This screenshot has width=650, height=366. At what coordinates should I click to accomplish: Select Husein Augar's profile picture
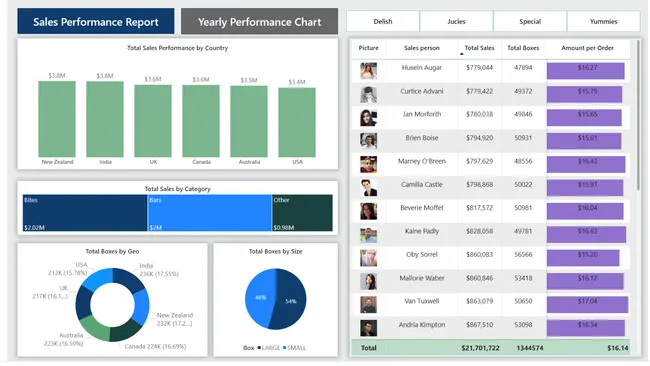point(369,71)
